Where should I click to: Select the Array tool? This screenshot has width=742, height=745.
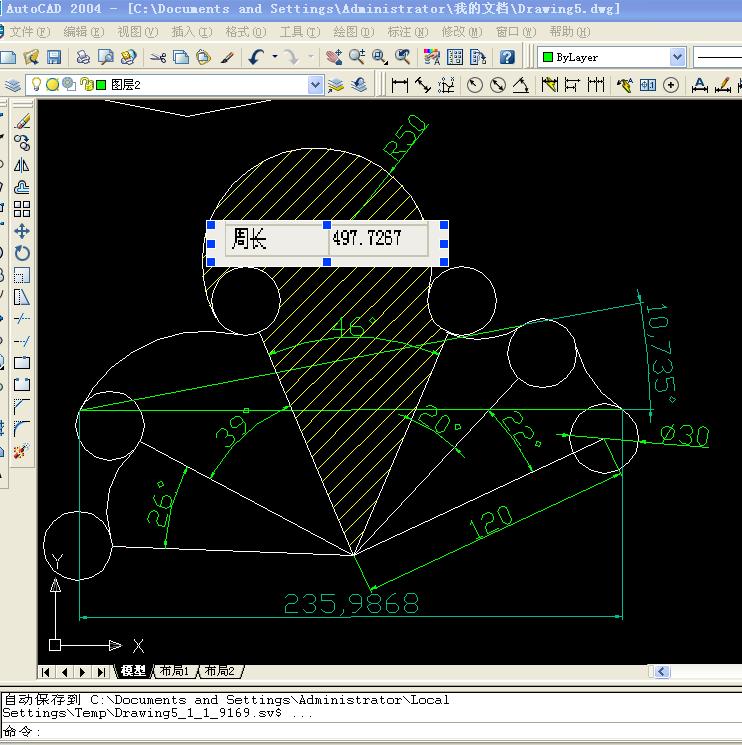pos(22,209)
